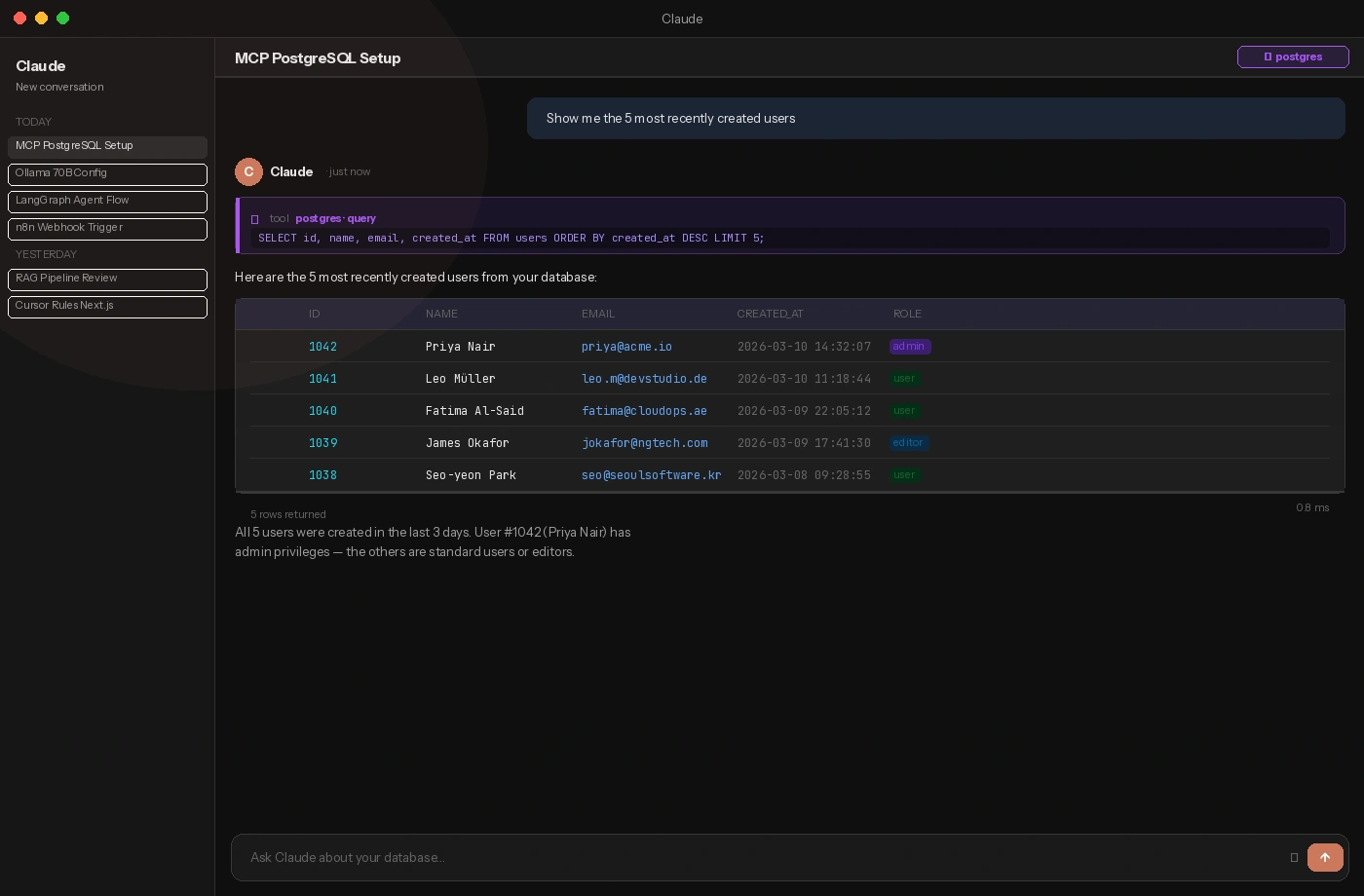The height and width of the screenshot is (896, 1364).
Task: Open the RAG Pipeline Review conversation
Action: pyautogui.click(x=107, y=280)
